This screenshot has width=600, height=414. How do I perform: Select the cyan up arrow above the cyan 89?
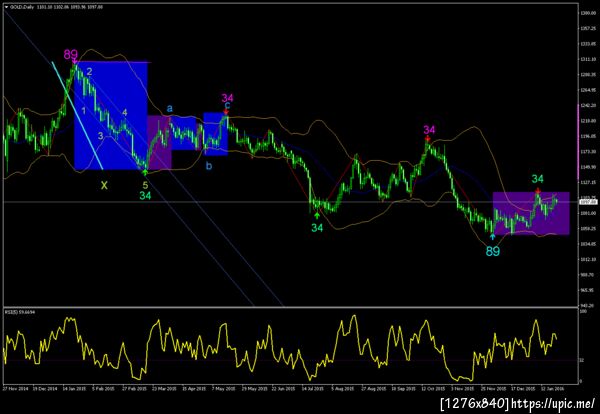tap(493, 237)
